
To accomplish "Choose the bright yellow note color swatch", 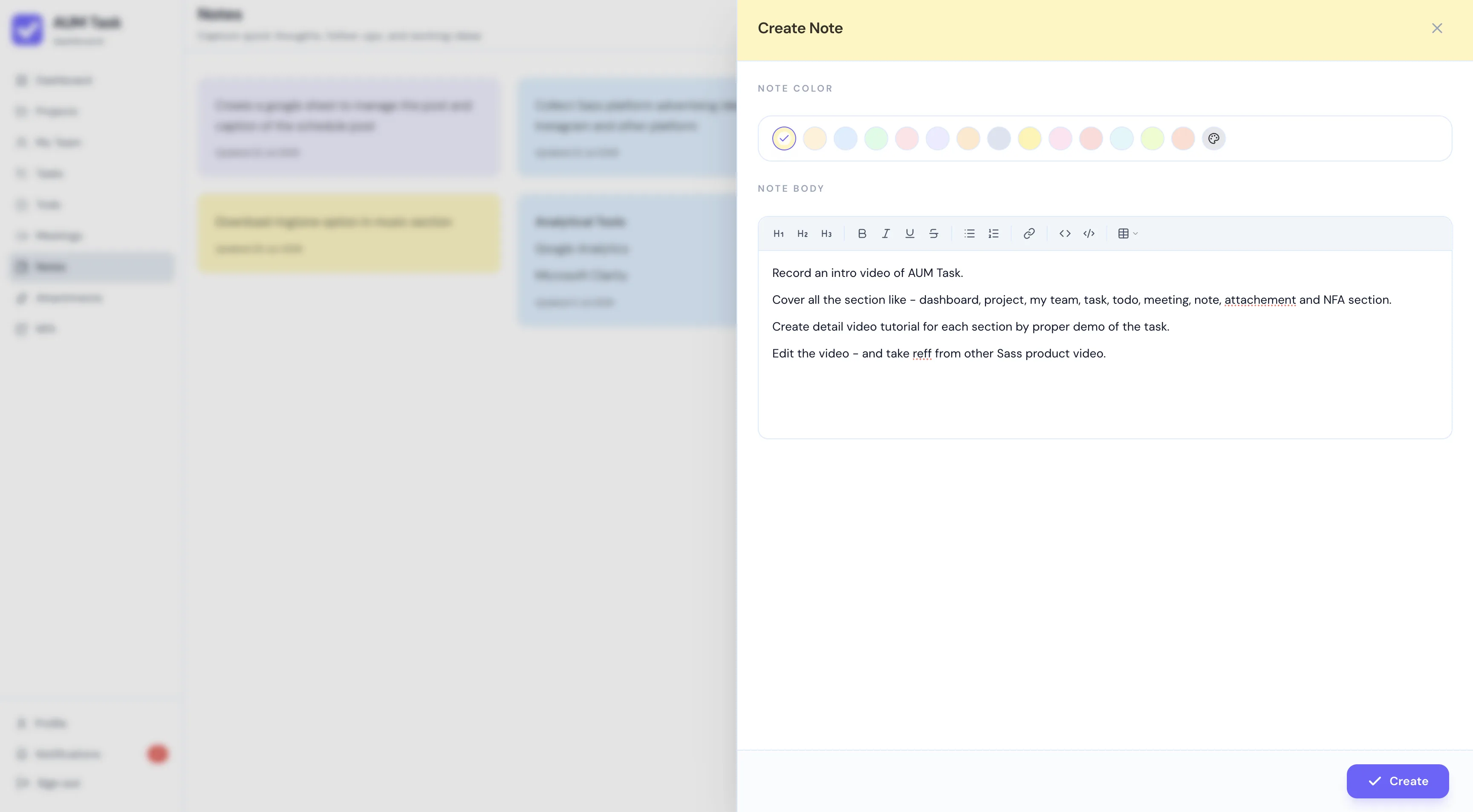I will coord(1029,138).
